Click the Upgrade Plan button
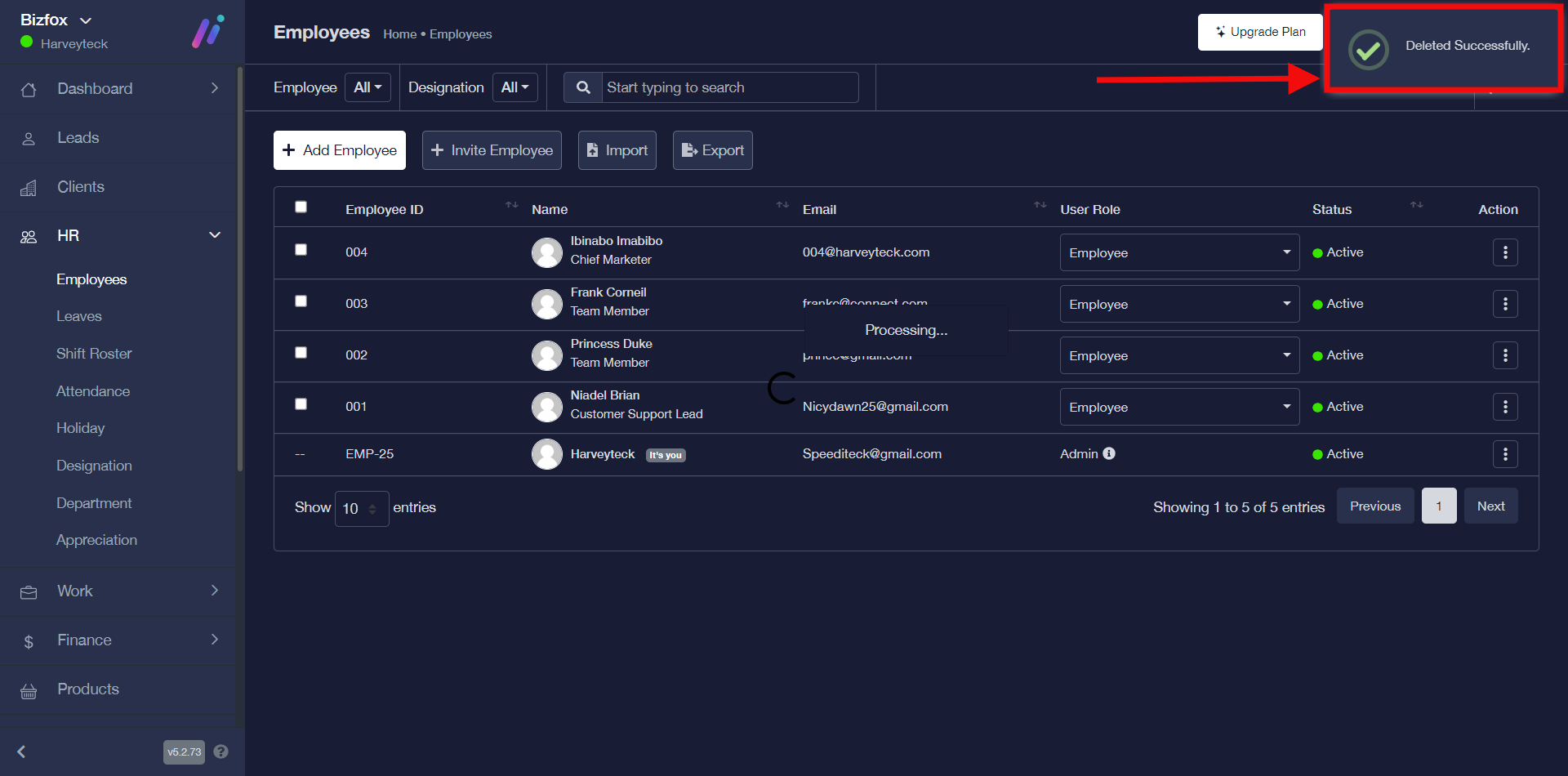Screen dimensions: 1568x776 (x=1259, y=32)
